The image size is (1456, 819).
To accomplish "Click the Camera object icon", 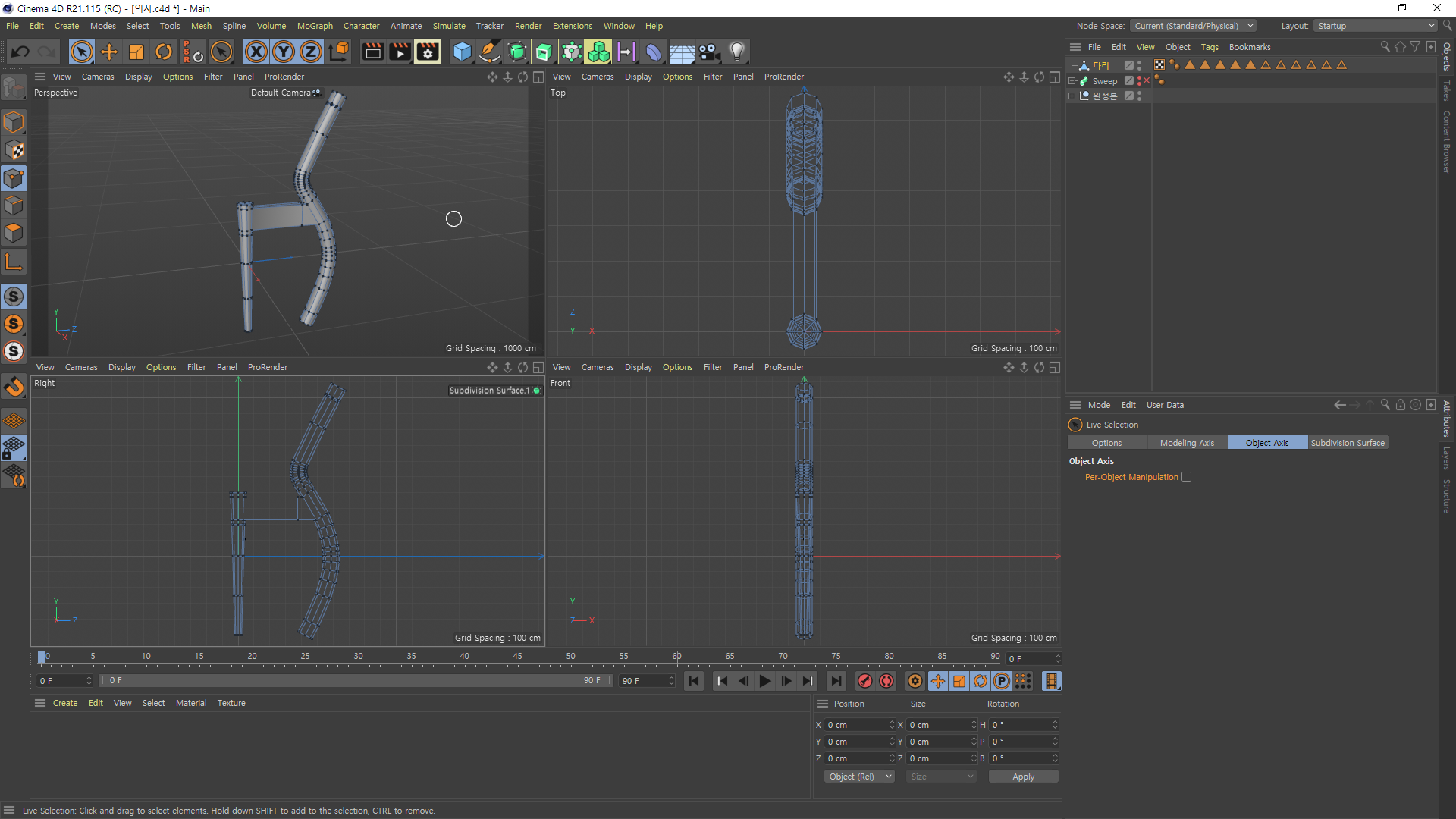I will point(709,52).
